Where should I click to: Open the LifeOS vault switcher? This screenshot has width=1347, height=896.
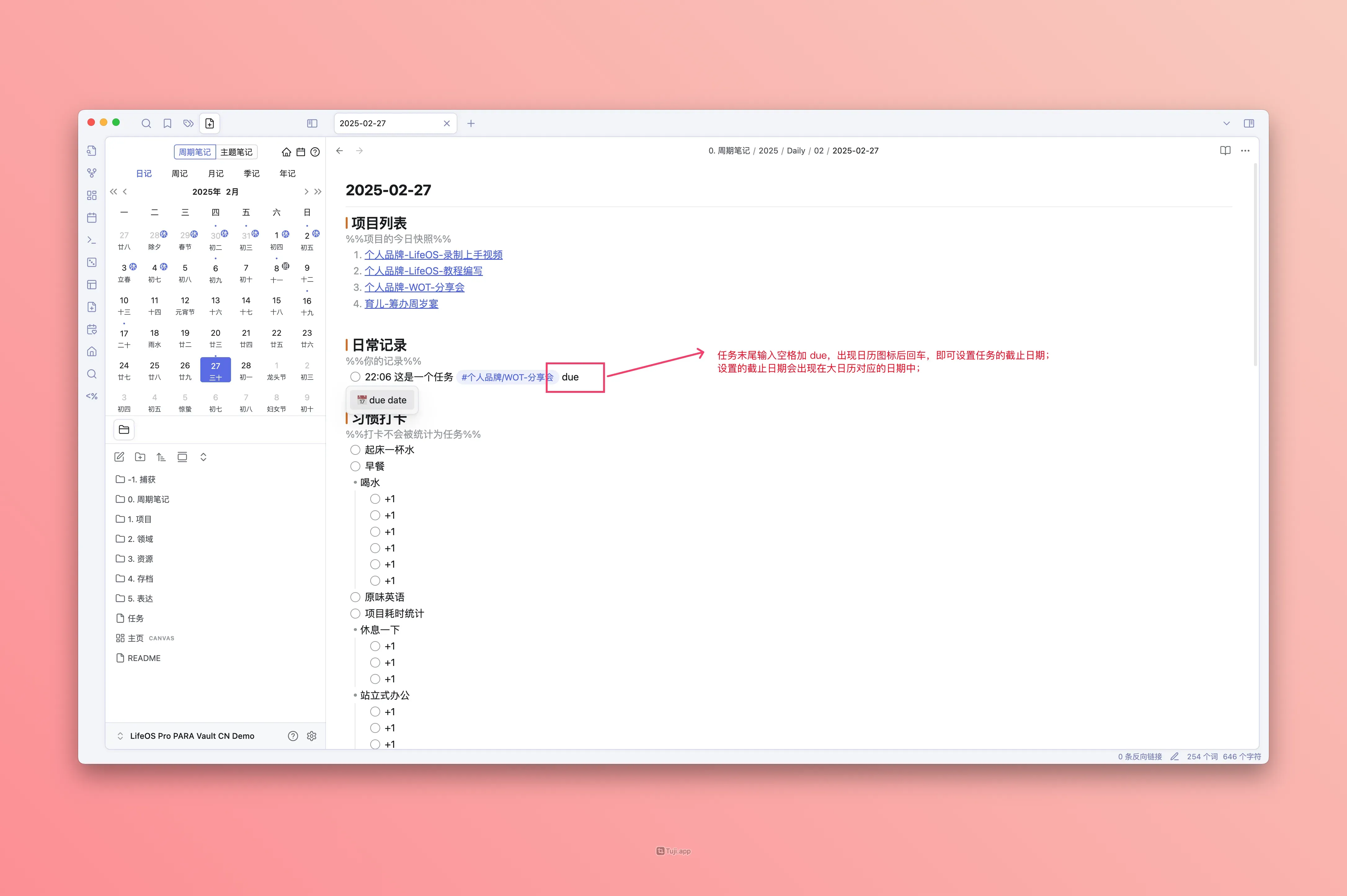(x=191, y=736)
